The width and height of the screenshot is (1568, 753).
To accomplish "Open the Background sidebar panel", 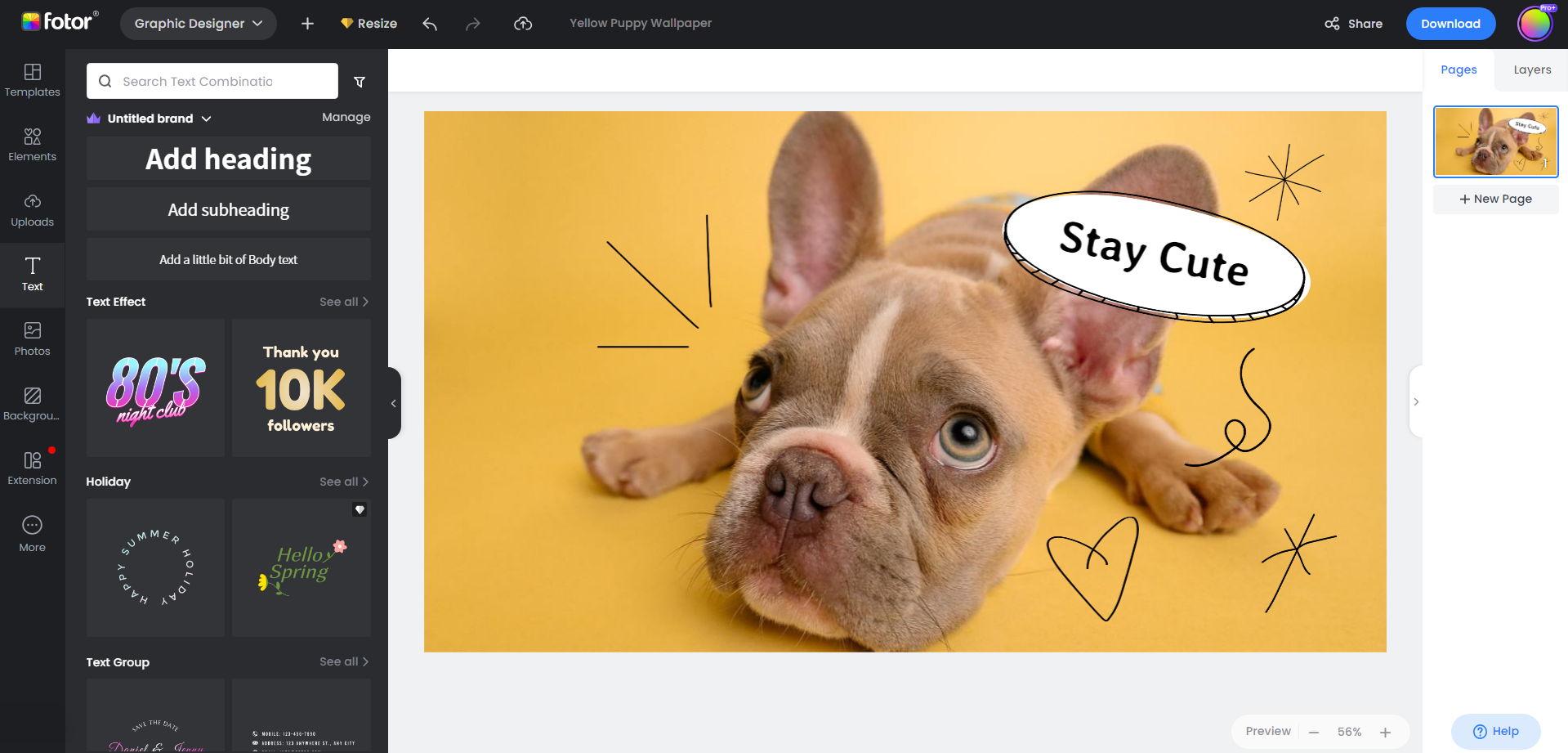I will coord(33,404).
